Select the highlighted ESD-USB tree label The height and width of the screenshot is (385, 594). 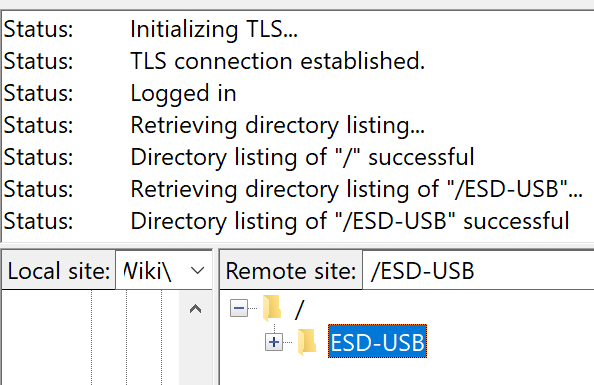click(377, 342)
